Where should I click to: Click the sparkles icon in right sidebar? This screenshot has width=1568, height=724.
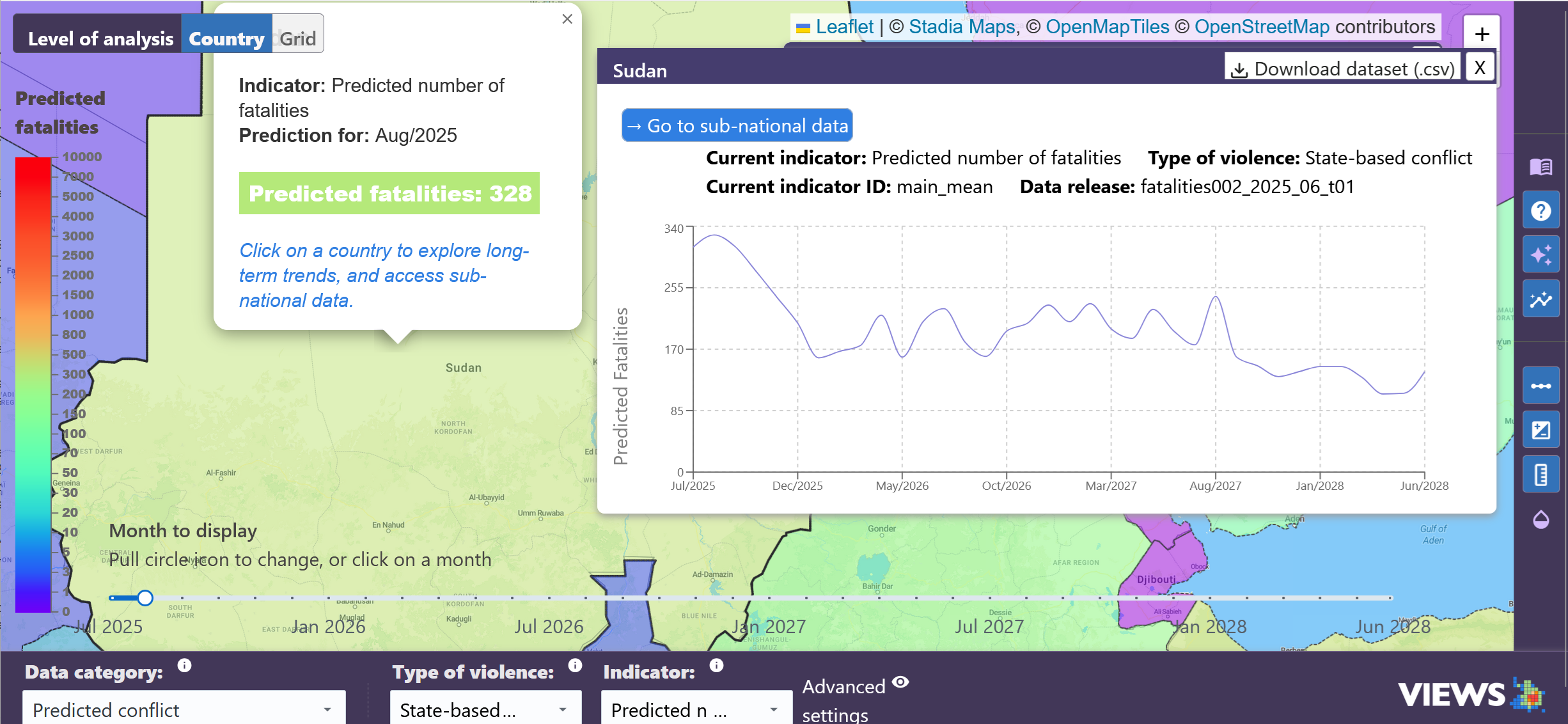click(x=1541, y=255)
